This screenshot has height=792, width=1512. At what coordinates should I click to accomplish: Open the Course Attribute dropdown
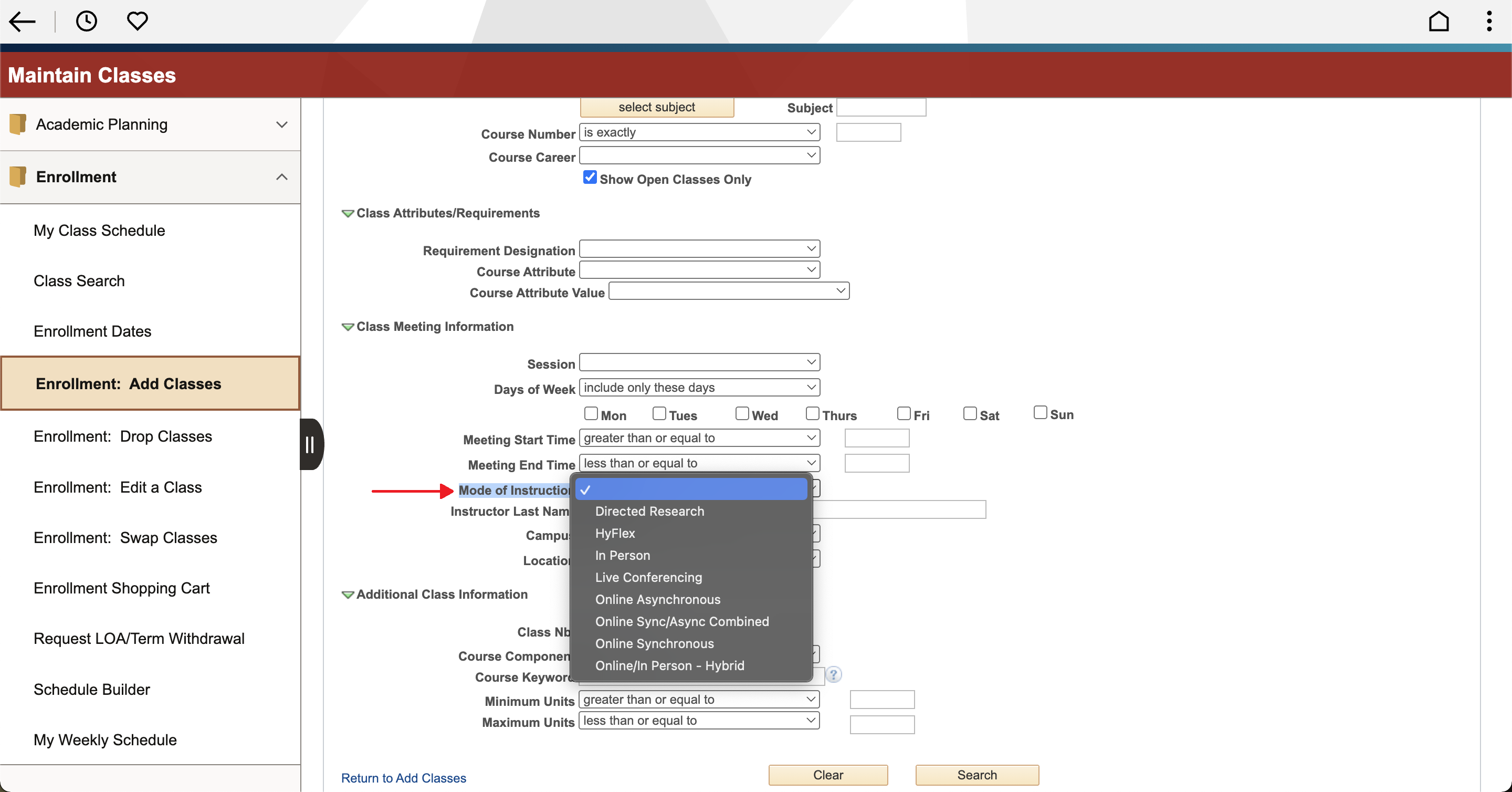(x=699, y=270)
